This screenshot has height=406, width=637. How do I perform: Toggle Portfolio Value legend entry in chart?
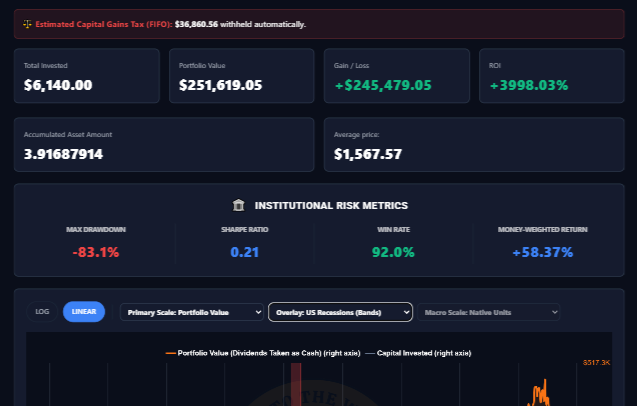click(x=263, y=353)
